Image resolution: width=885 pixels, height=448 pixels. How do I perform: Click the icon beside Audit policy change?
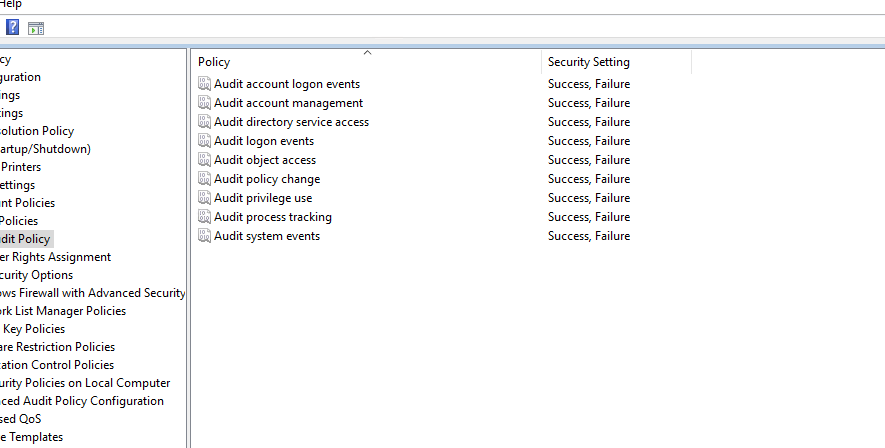click(205, 179)
